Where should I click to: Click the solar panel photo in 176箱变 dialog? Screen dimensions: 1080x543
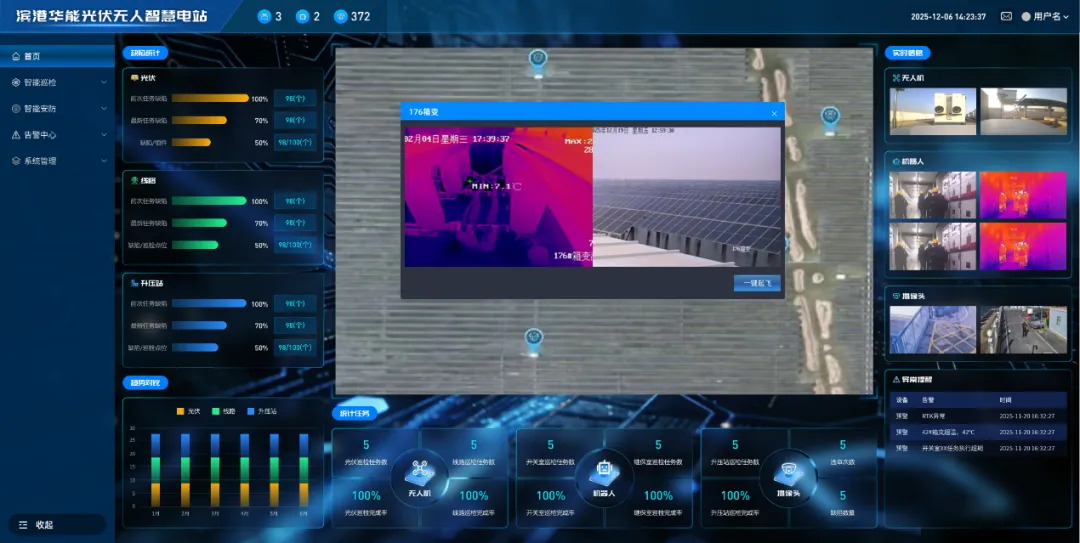687,197
